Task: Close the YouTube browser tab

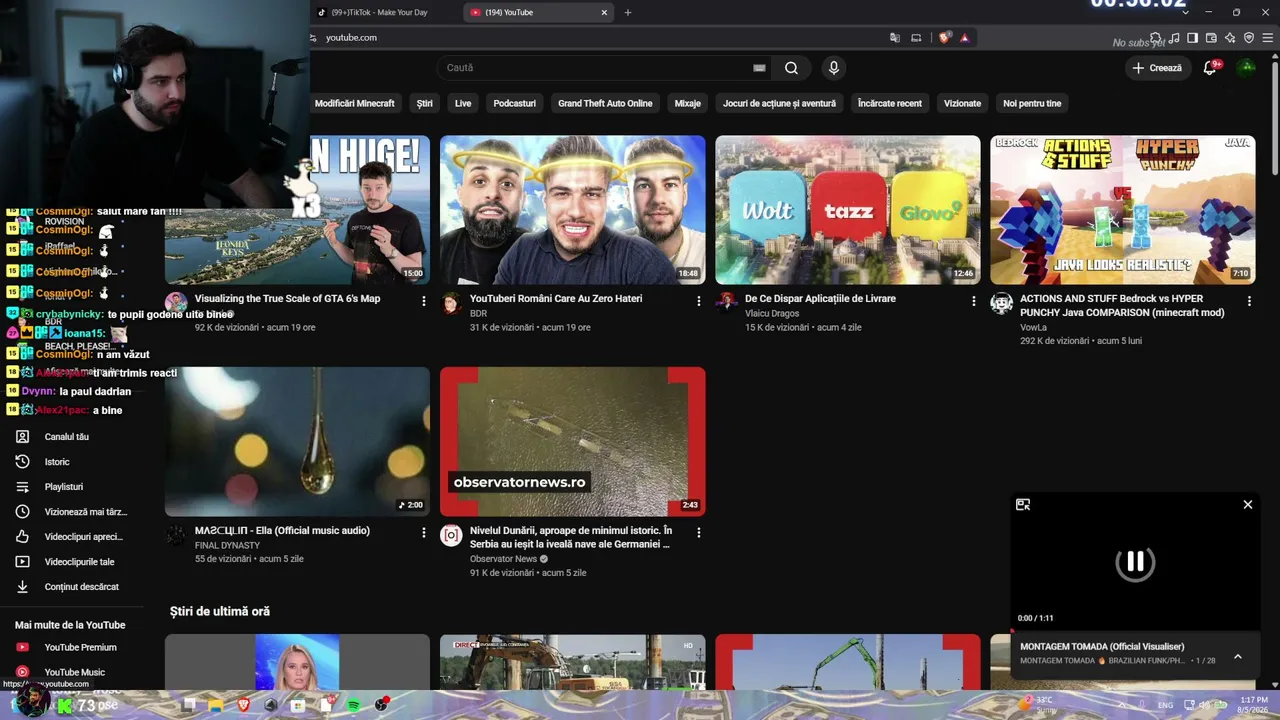Action: point(604,13)
